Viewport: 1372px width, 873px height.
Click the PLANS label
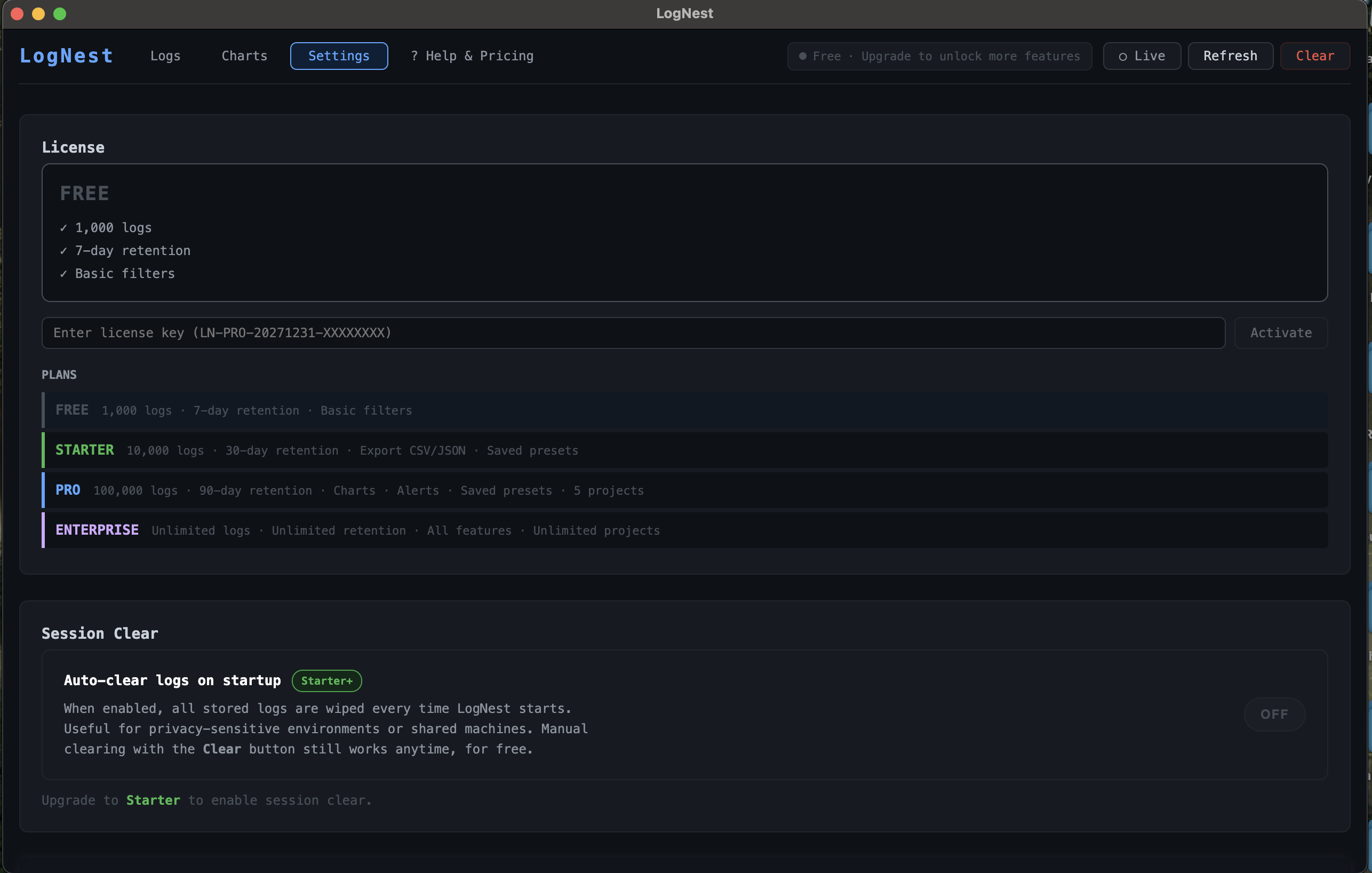(59, 375)
